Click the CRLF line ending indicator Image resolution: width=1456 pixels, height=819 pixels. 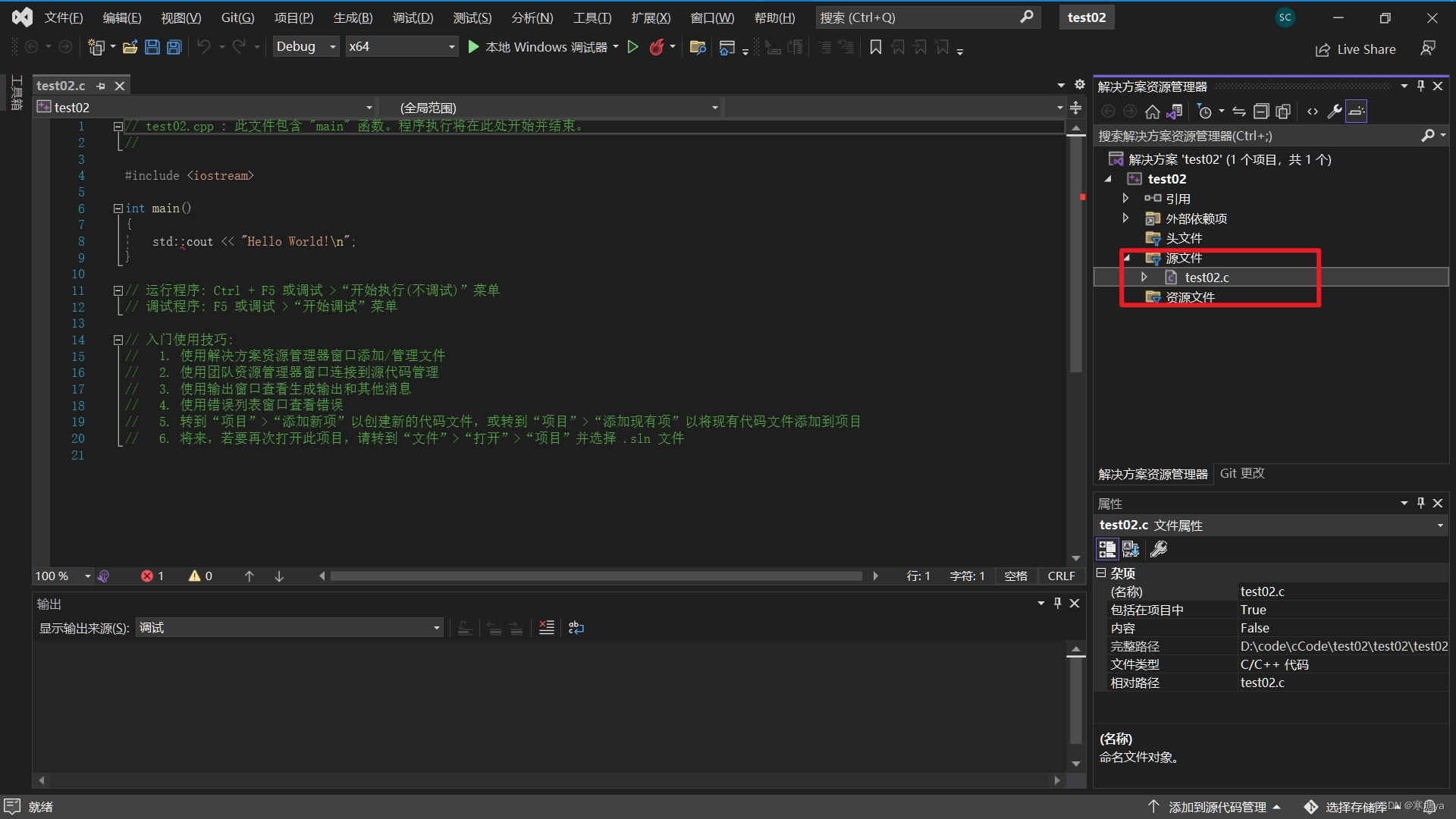click(1061, 576)
